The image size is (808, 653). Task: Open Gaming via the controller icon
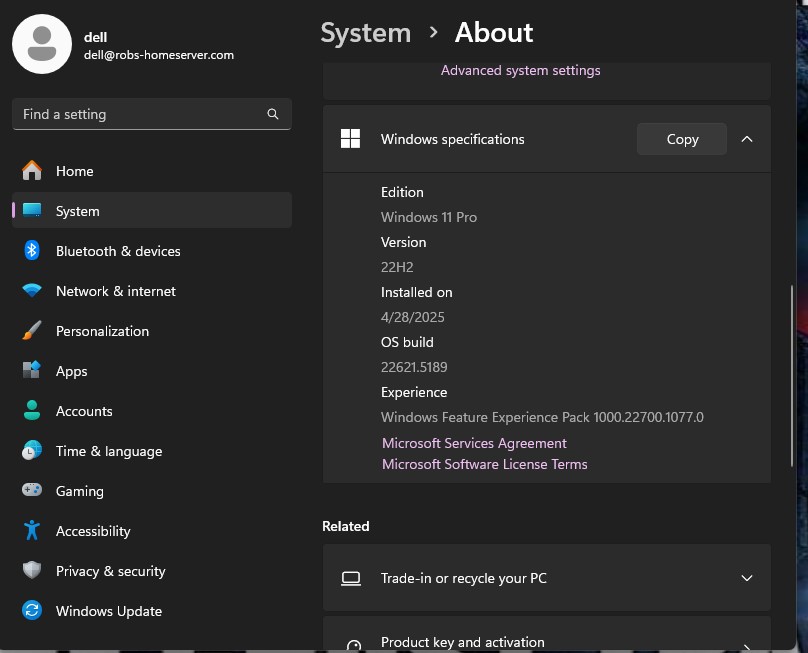[x=32, y=491]
